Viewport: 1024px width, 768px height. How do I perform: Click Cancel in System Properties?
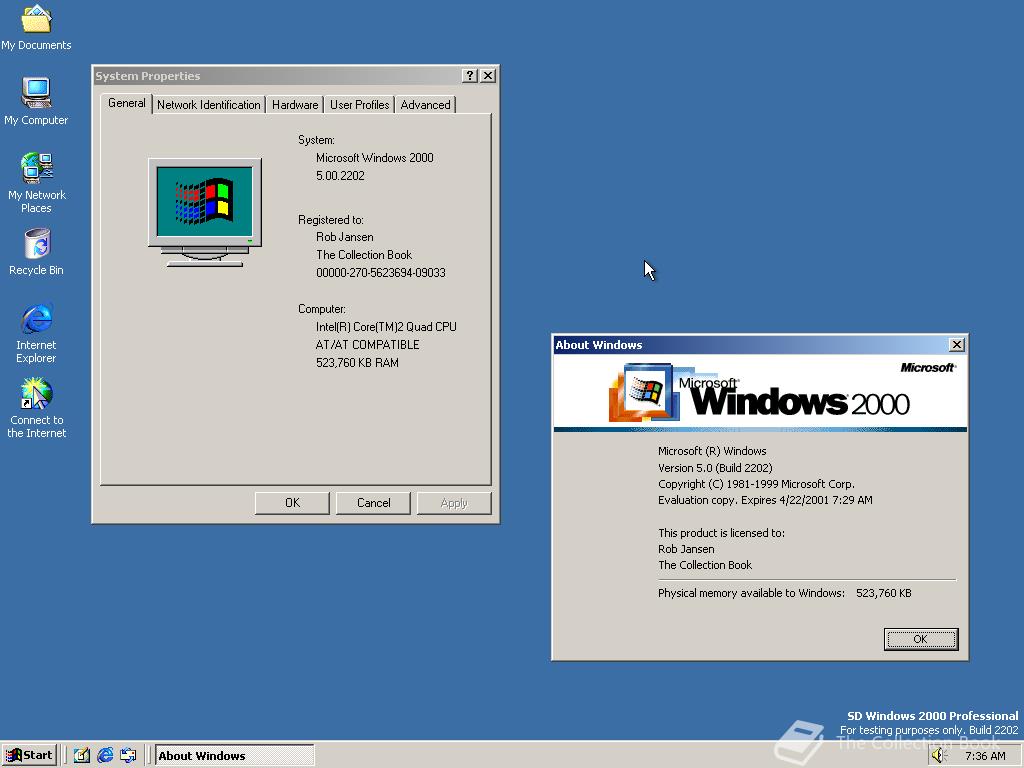(373, 503)
